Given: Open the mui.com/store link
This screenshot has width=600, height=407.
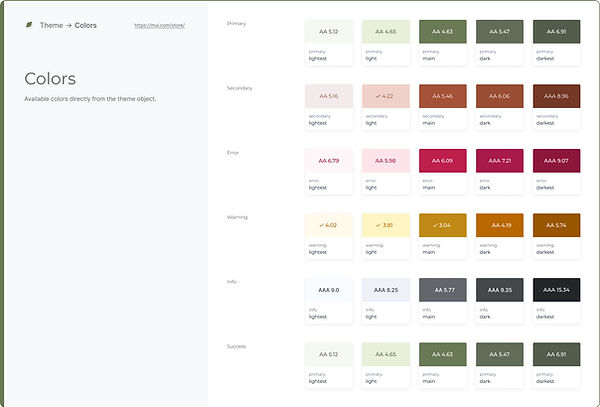Looking at the screenshot, I should click(160, 26).
